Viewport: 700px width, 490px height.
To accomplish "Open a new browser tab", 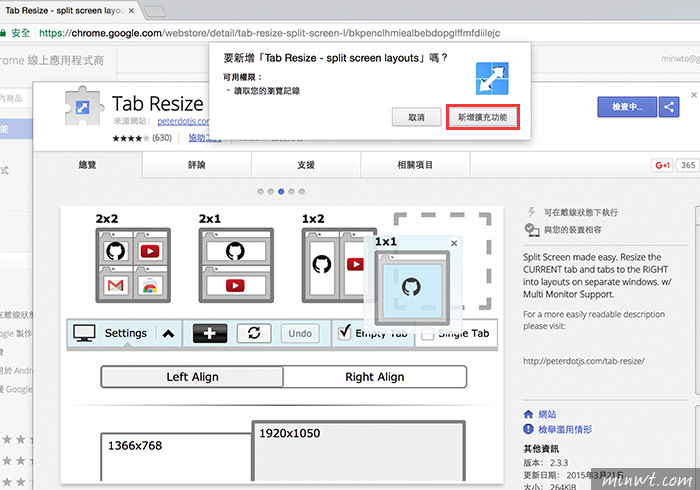I will pos(155,11).
